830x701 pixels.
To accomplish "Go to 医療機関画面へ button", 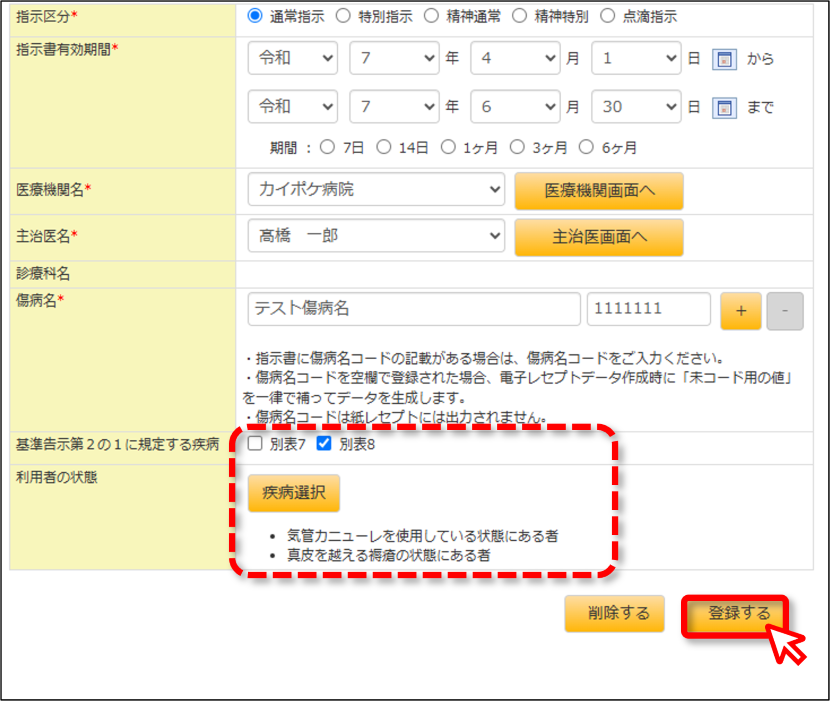I will (x=599, y=191).
